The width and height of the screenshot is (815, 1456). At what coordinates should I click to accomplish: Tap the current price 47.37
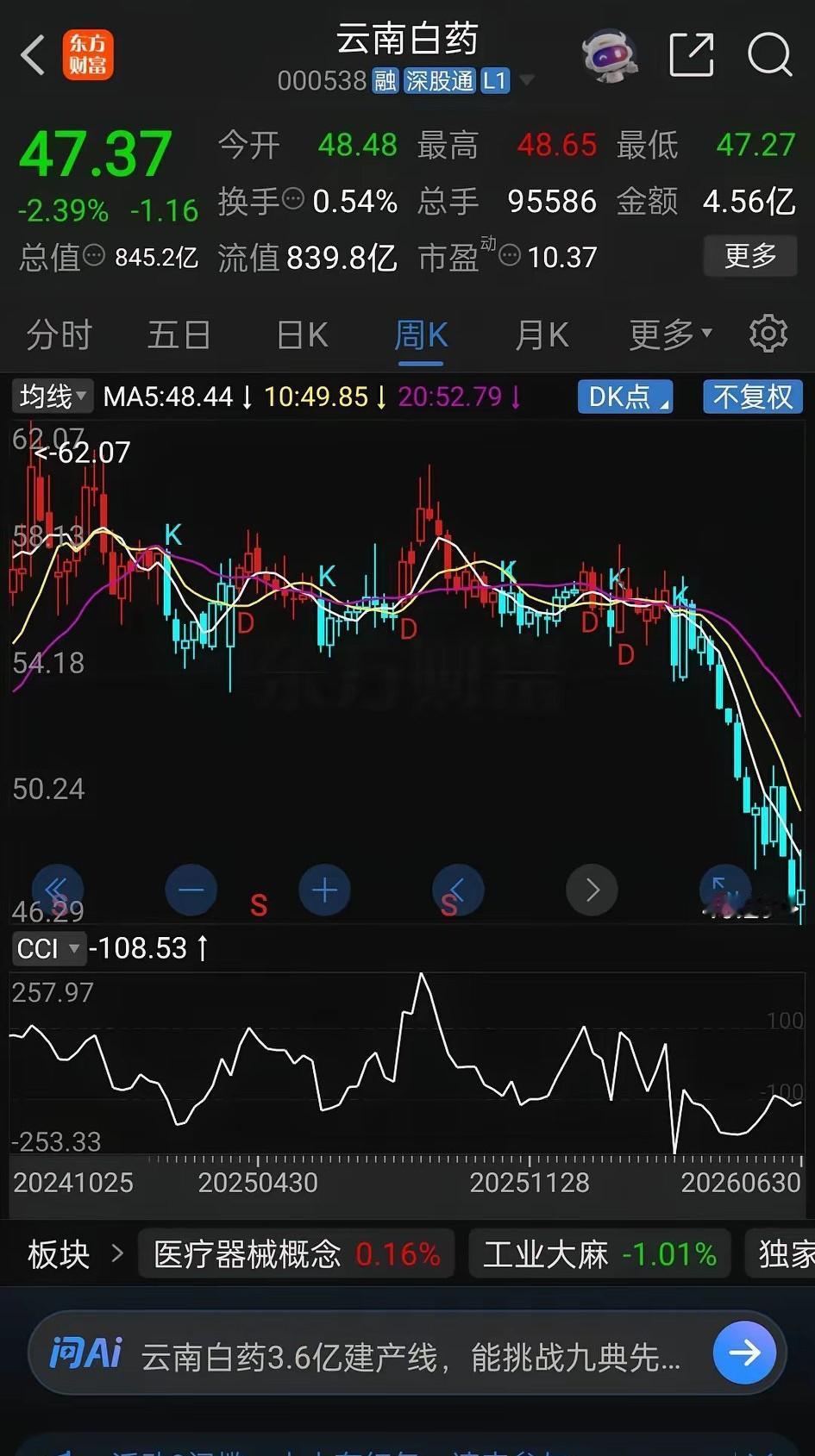96,154
